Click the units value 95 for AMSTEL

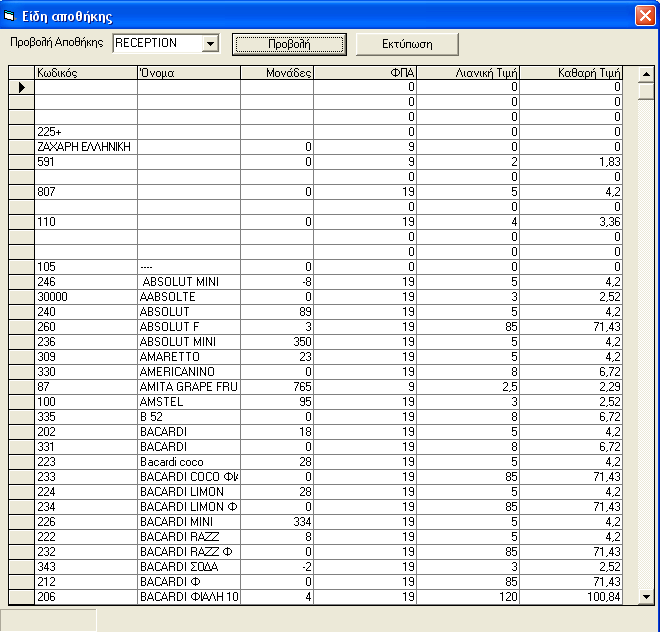(x=277, y=402)
